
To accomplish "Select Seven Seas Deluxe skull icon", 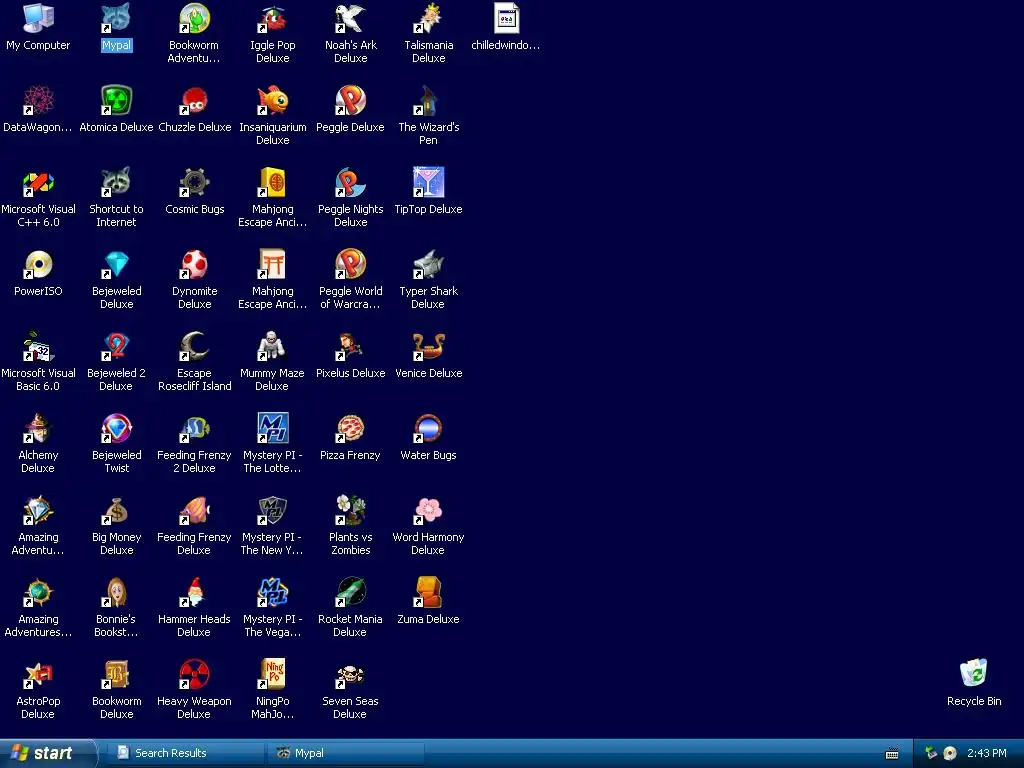I will pyautogui.click(x=351, y=674).
